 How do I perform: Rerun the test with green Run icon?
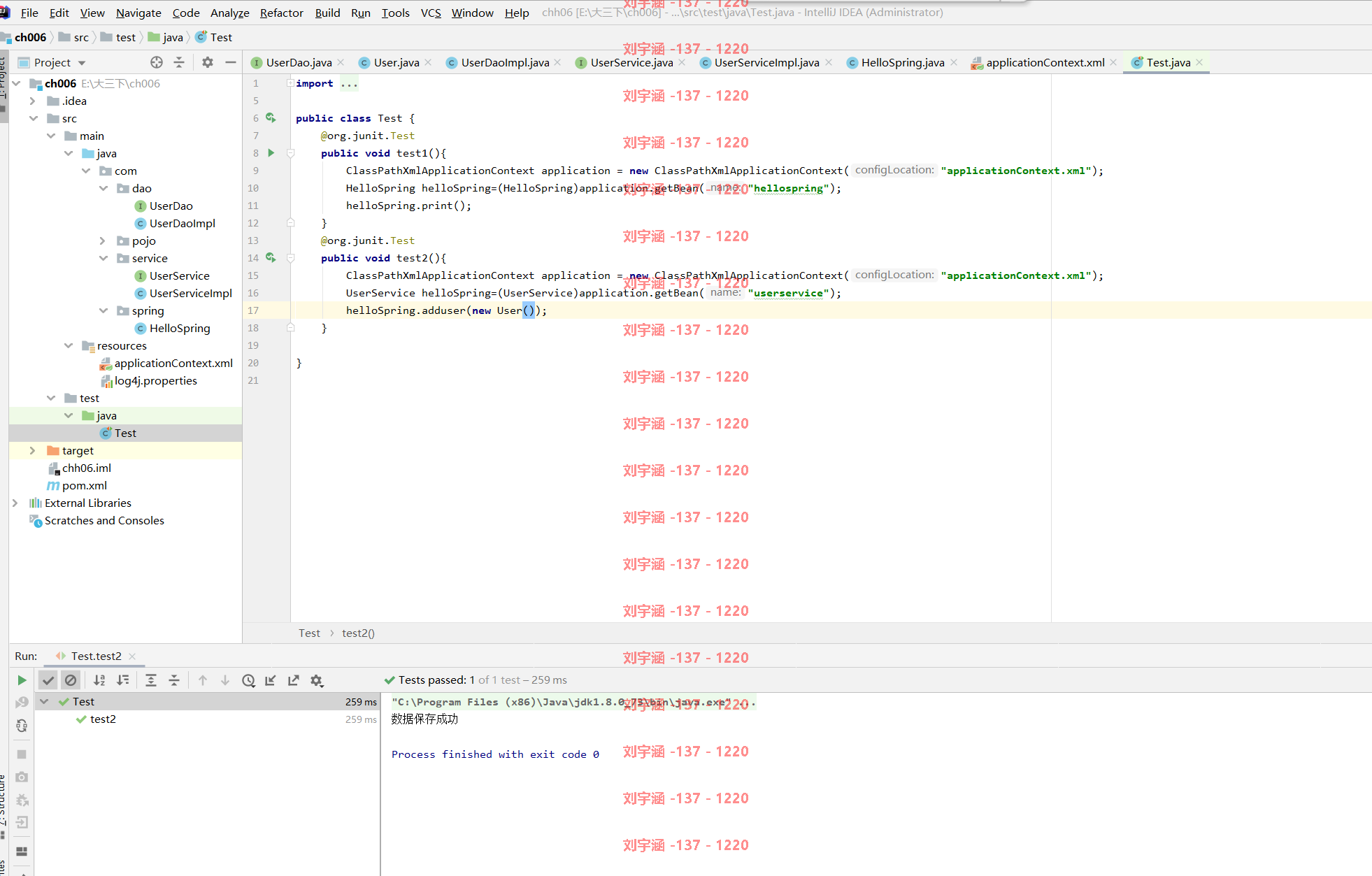coord(22,680)
